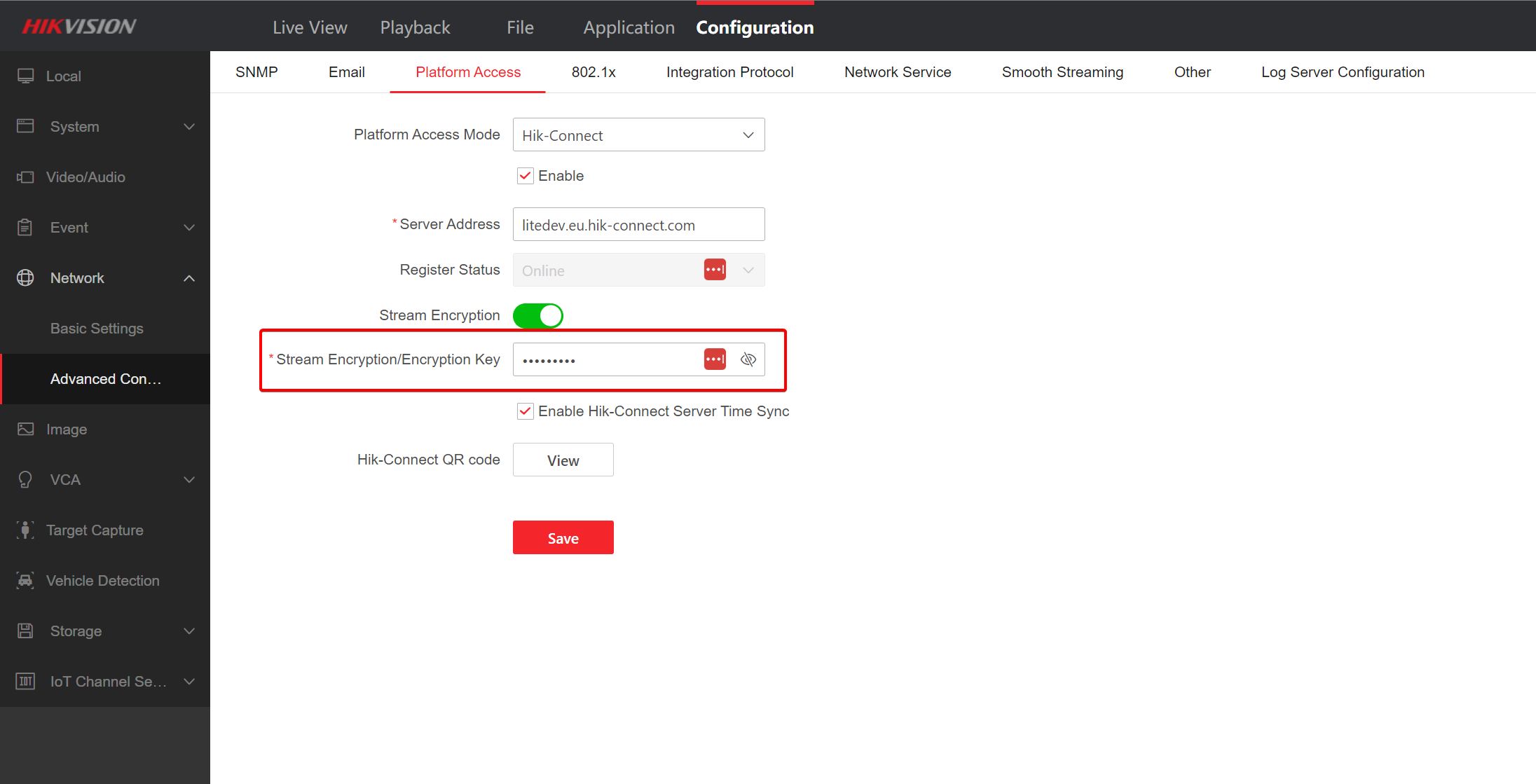Show the hidden encryption key with the eye icon
The width and height of the screenshot is (1536, 784).
click(748, 359)
